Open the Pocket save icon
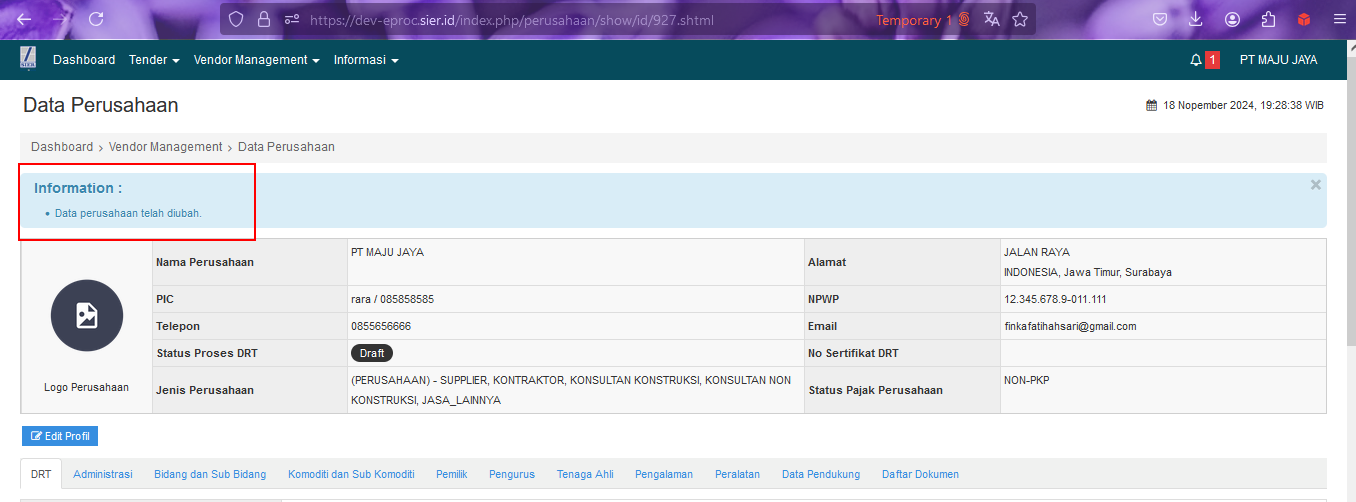The image size is (1356, 502). [x=1160, y=19]
